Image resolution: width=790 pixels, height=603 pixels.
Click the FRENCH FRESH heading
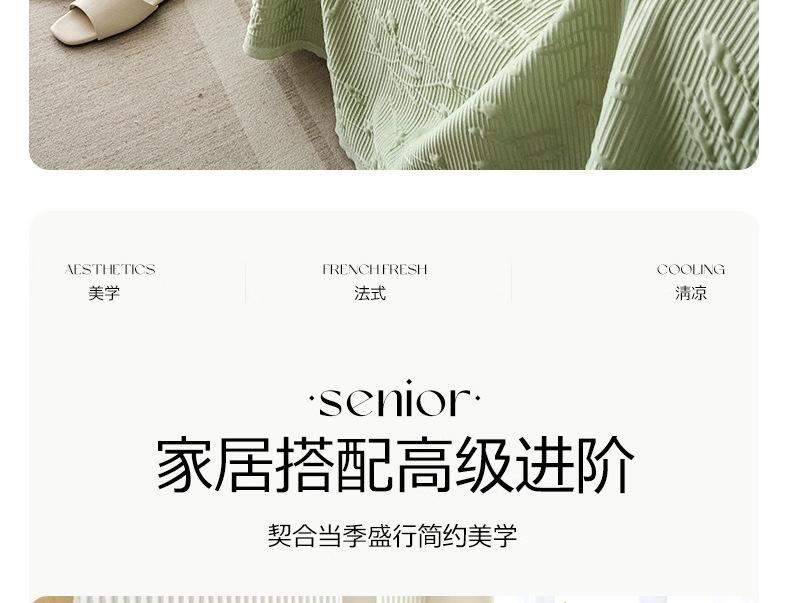coord(374,270)
